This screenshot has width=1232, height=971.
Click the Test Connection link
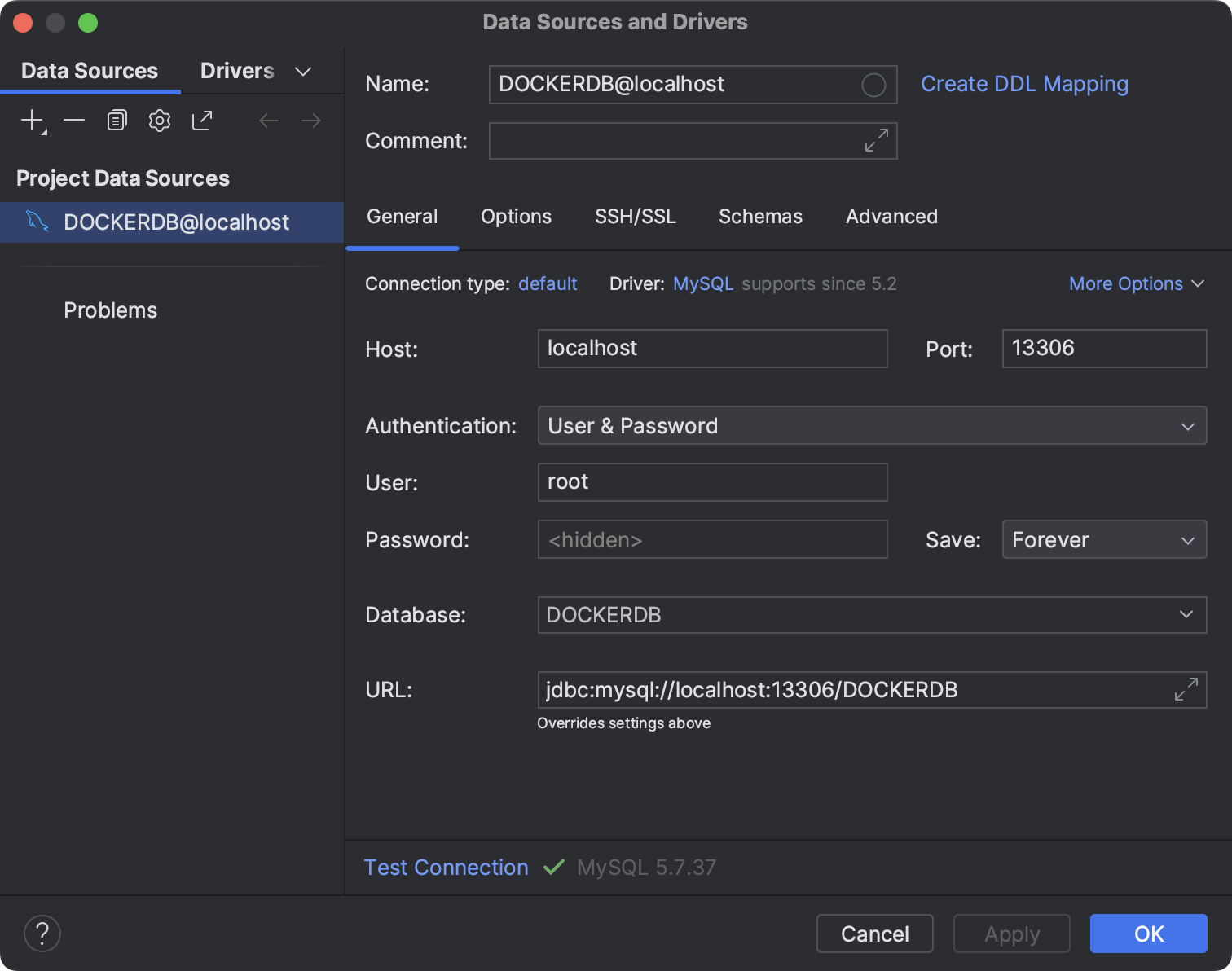coord(446,867)
